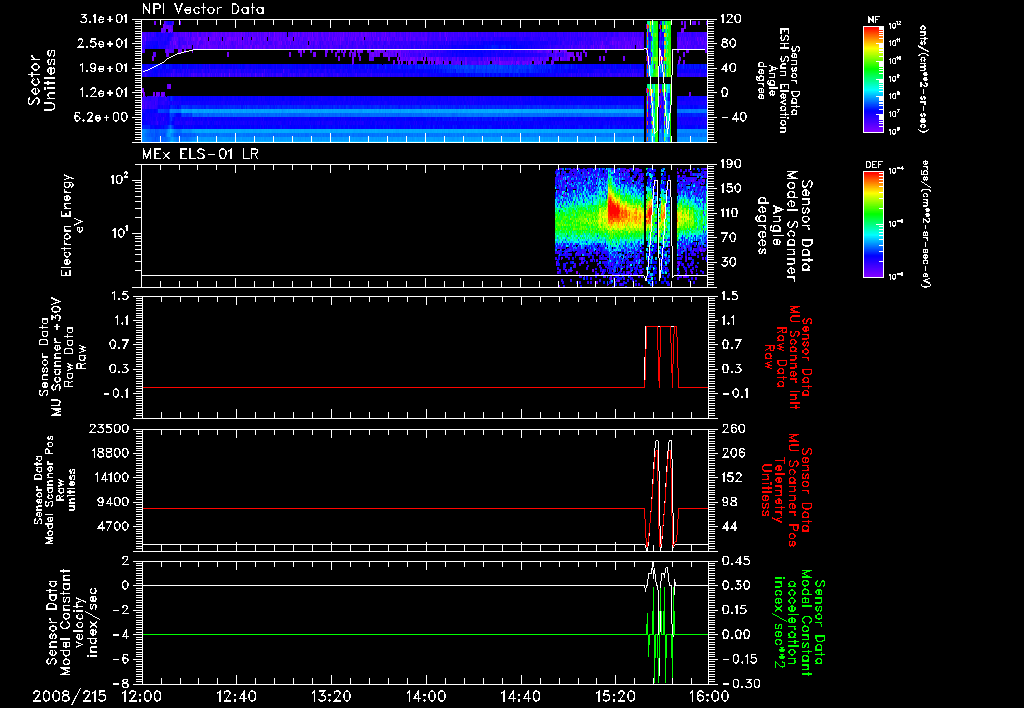The width and height of the screenshot is (1024, 708).
Task: Click the 152 telemetry tick label
Action: tap(734, 477)
